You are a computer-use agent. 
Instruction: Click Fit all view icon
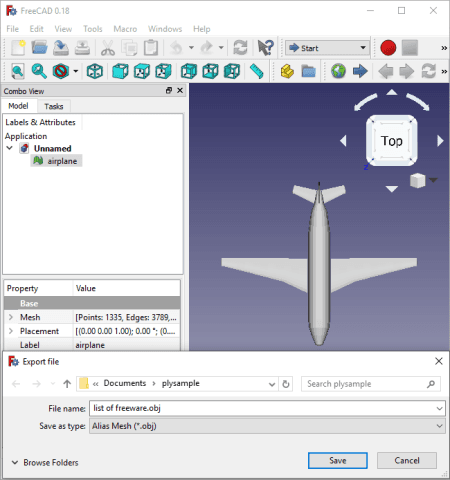(x=18, y=71)
